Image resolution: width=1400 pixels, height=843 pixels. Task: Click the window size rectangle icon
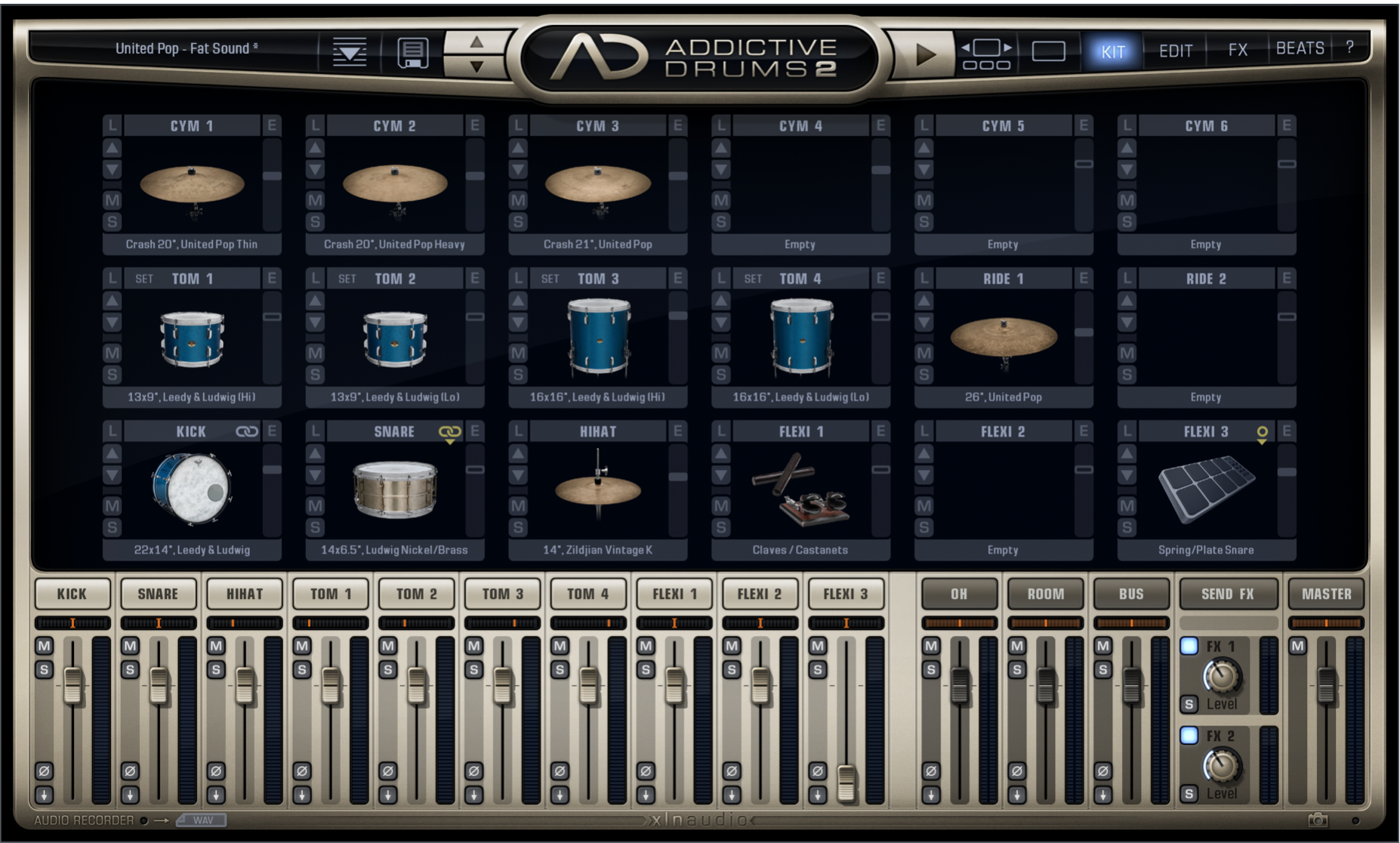pos(1048,51)
